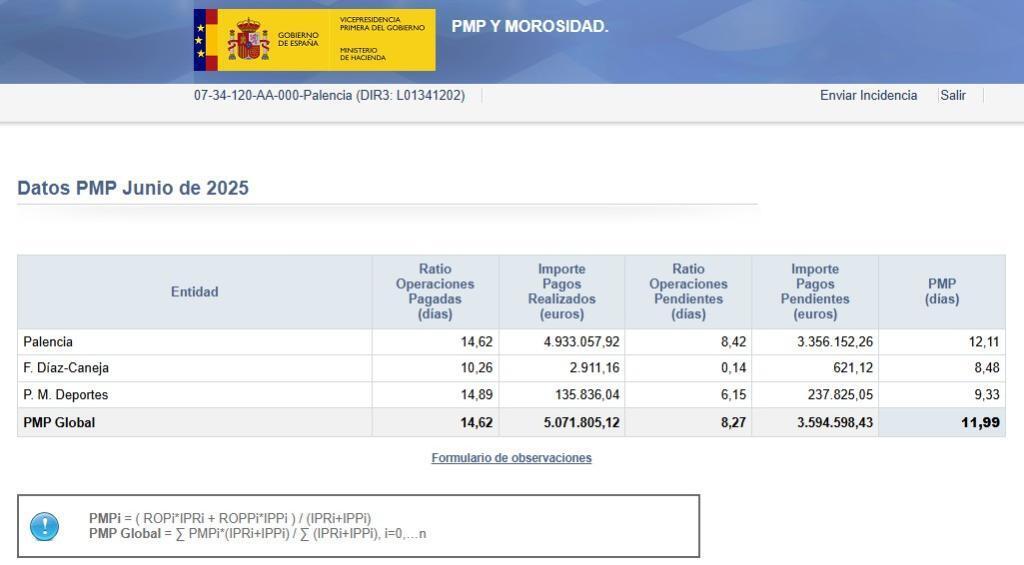
Task: Click the Entidad column header
Action: click(194, 292)
